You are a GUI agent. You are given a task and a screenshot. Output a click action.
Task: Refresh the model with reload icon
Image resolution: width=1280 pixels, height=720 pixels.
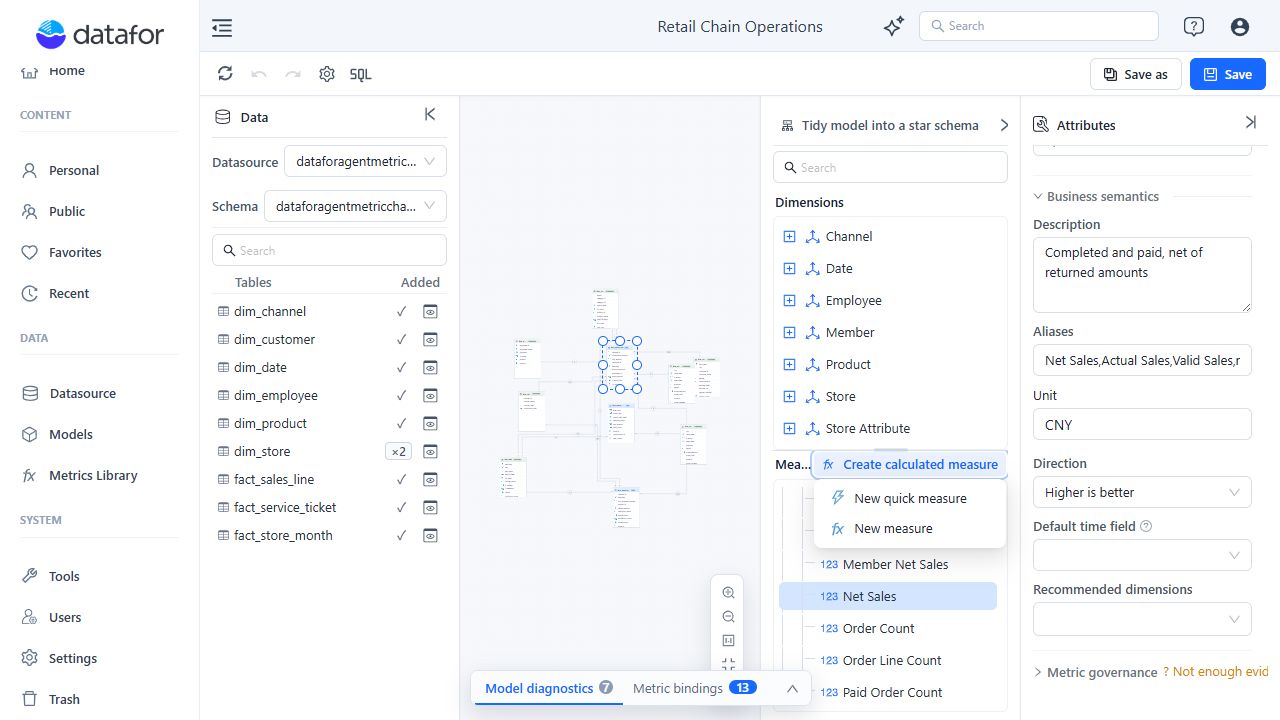225,73
